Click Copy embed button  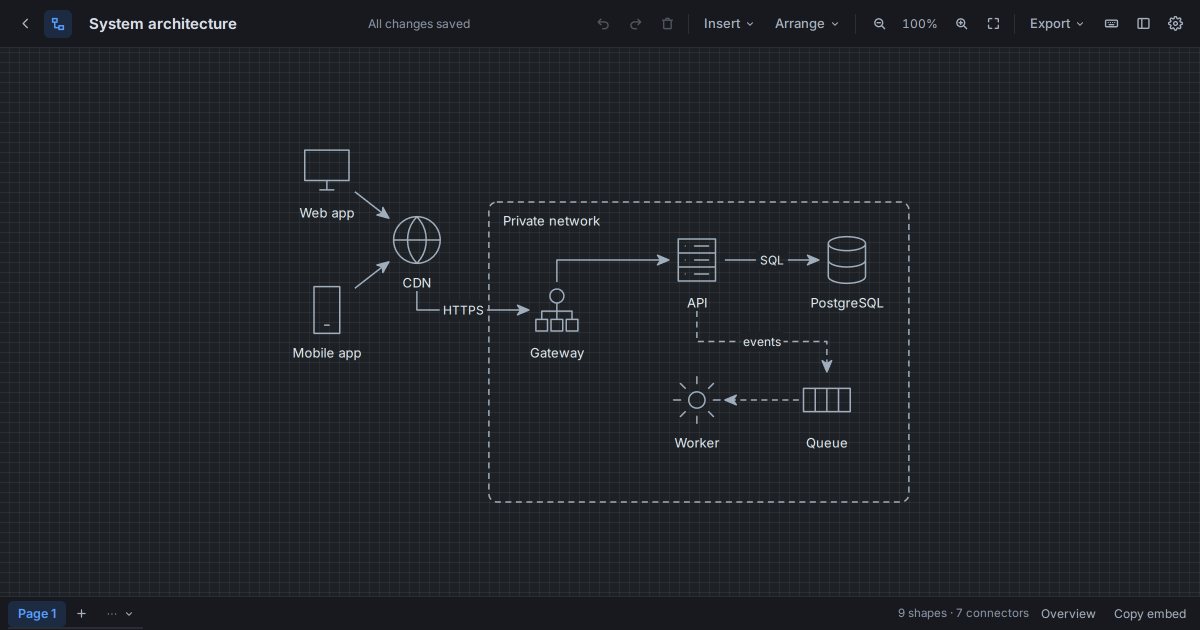coord(1150,613)
